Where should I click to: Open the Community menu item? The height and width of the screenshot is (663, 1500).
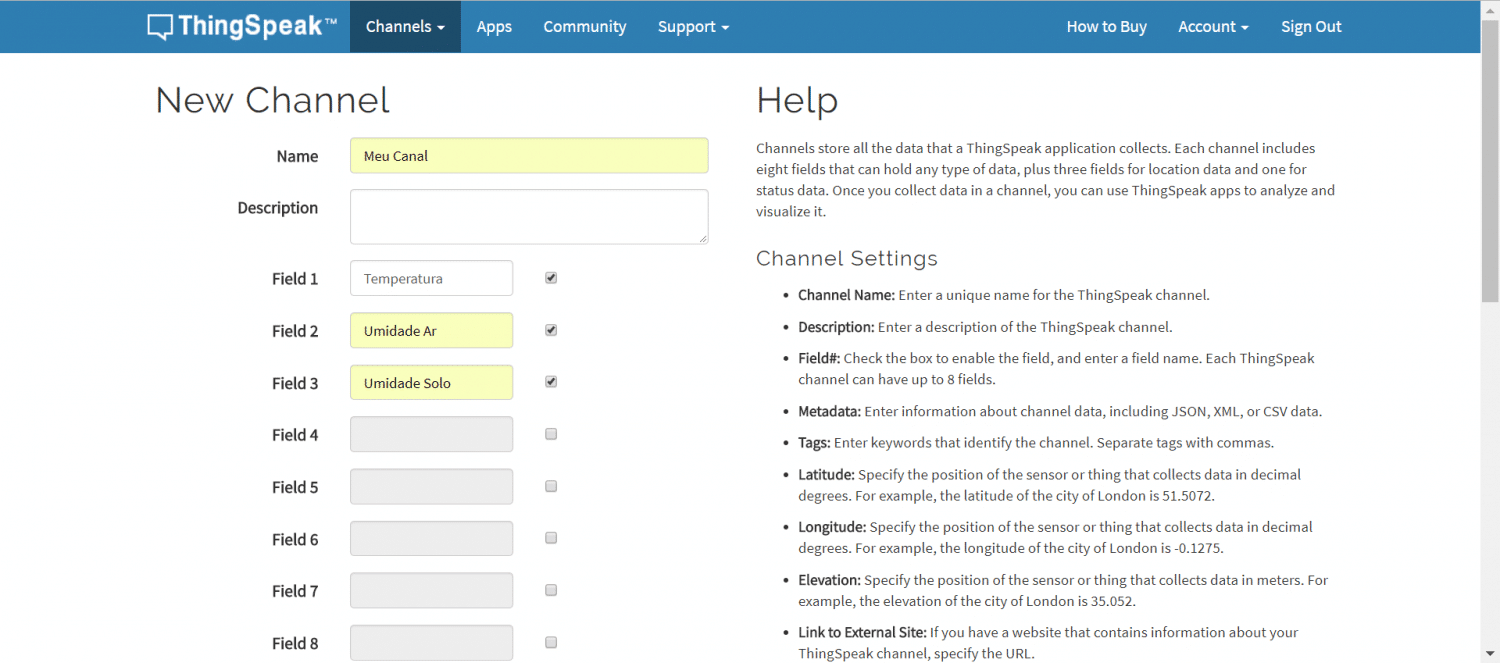click(x=585, y=27)
